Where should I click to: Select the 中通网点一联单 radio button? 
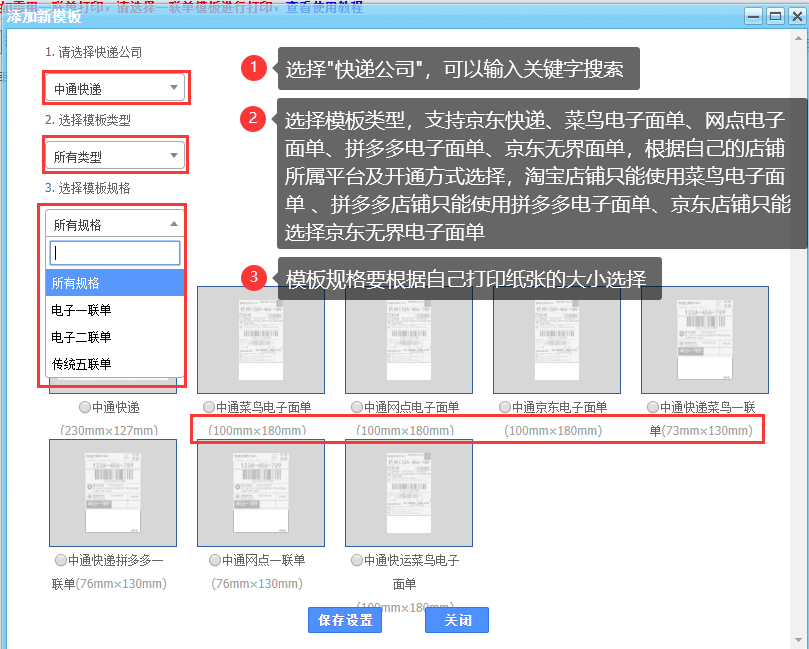tap(215, 560)
